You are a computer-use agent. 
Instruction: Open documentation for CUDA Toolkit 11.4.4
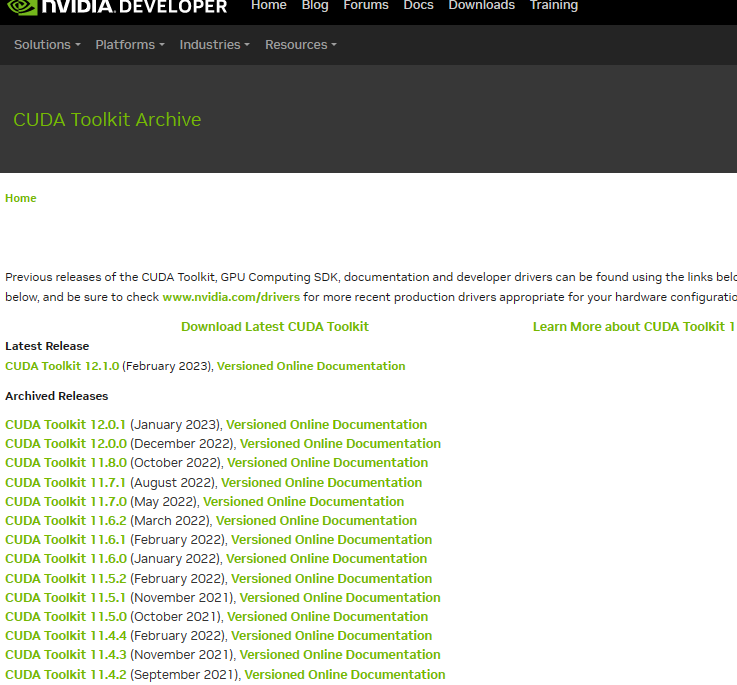331,635
